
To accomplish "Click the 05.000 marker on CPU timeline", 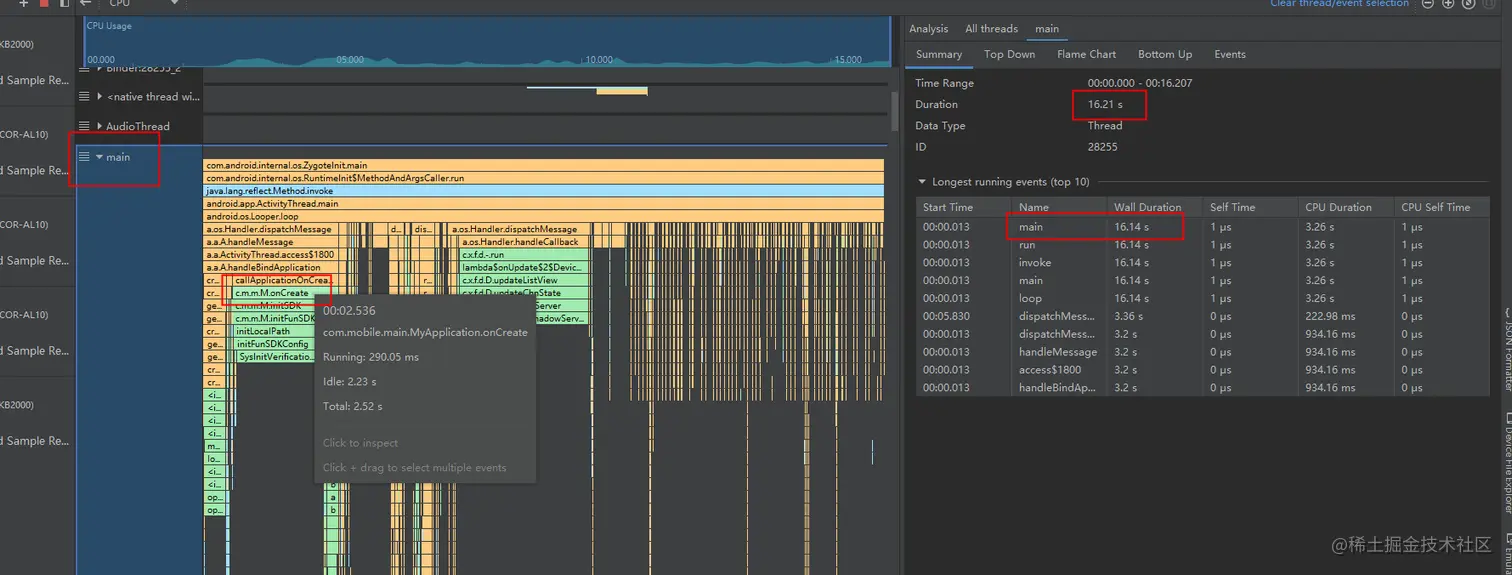I will click(350, 60).
